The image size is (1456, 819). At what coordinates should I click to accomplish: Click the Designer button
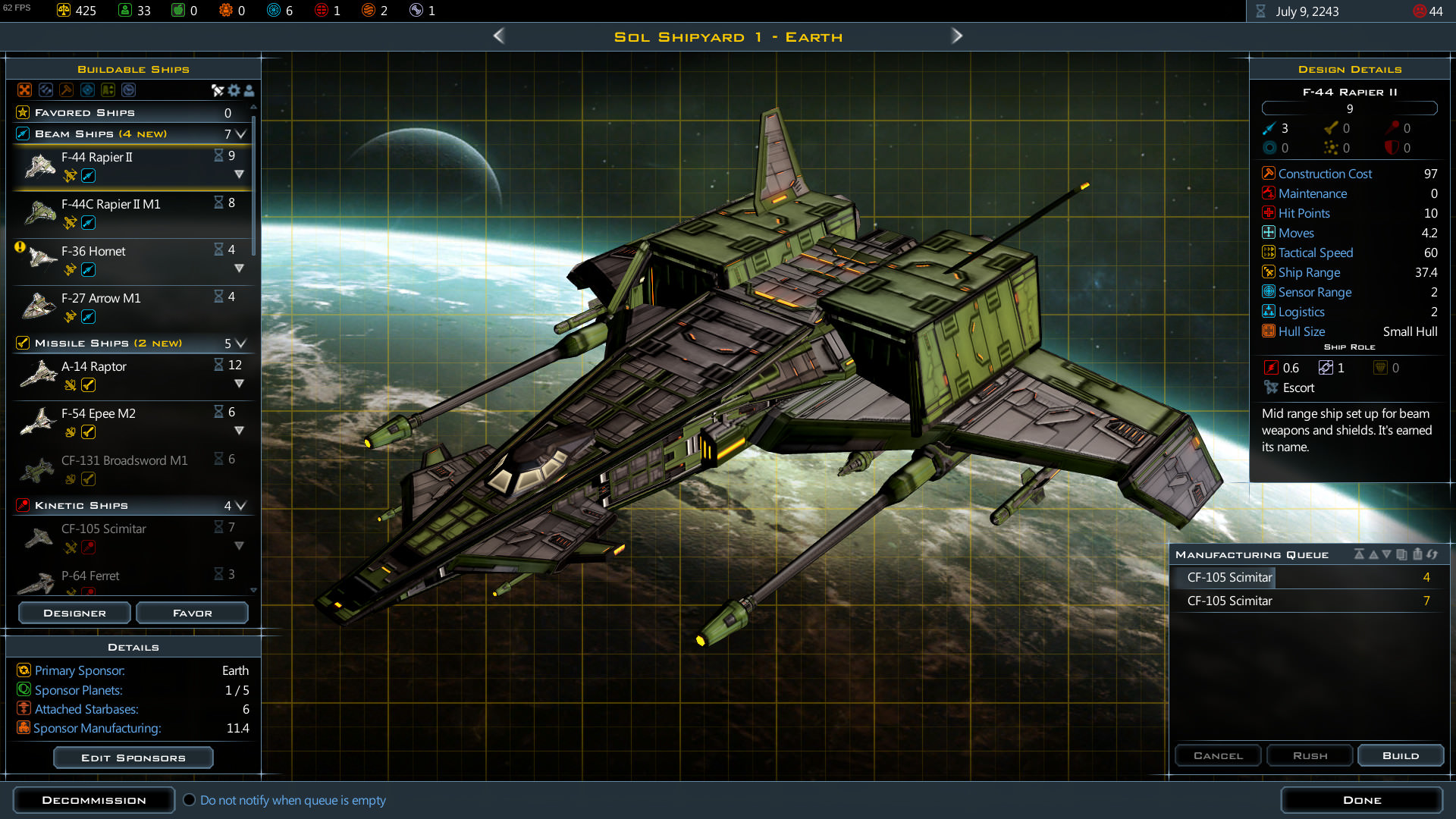(x=74, y=613)
